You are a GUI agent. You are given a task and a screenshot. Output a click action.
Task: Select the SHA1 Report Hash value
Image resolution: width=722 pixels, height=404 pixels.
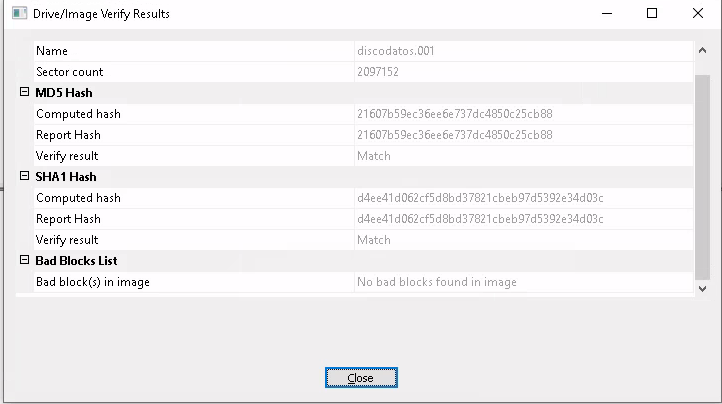click(x=480, y=219)
